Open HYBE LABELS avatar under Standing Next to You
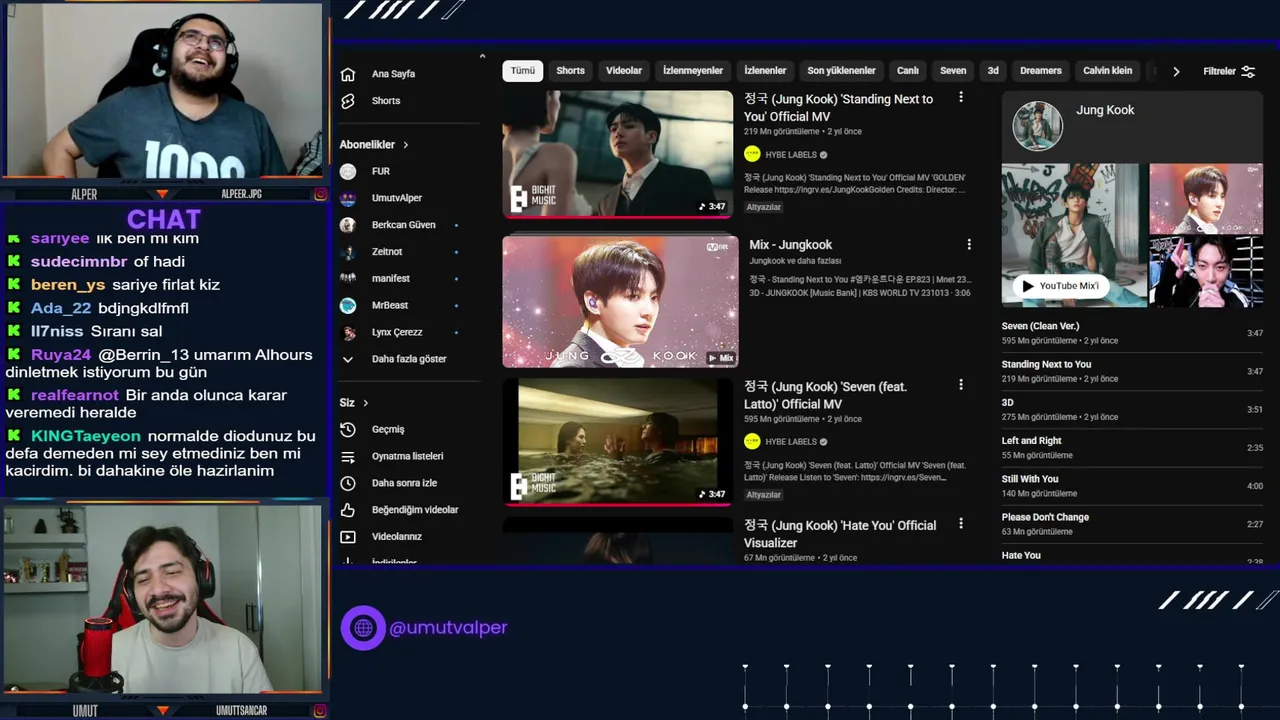The image size is (1280, 720). pyautogui.click(x=752, y=155)
